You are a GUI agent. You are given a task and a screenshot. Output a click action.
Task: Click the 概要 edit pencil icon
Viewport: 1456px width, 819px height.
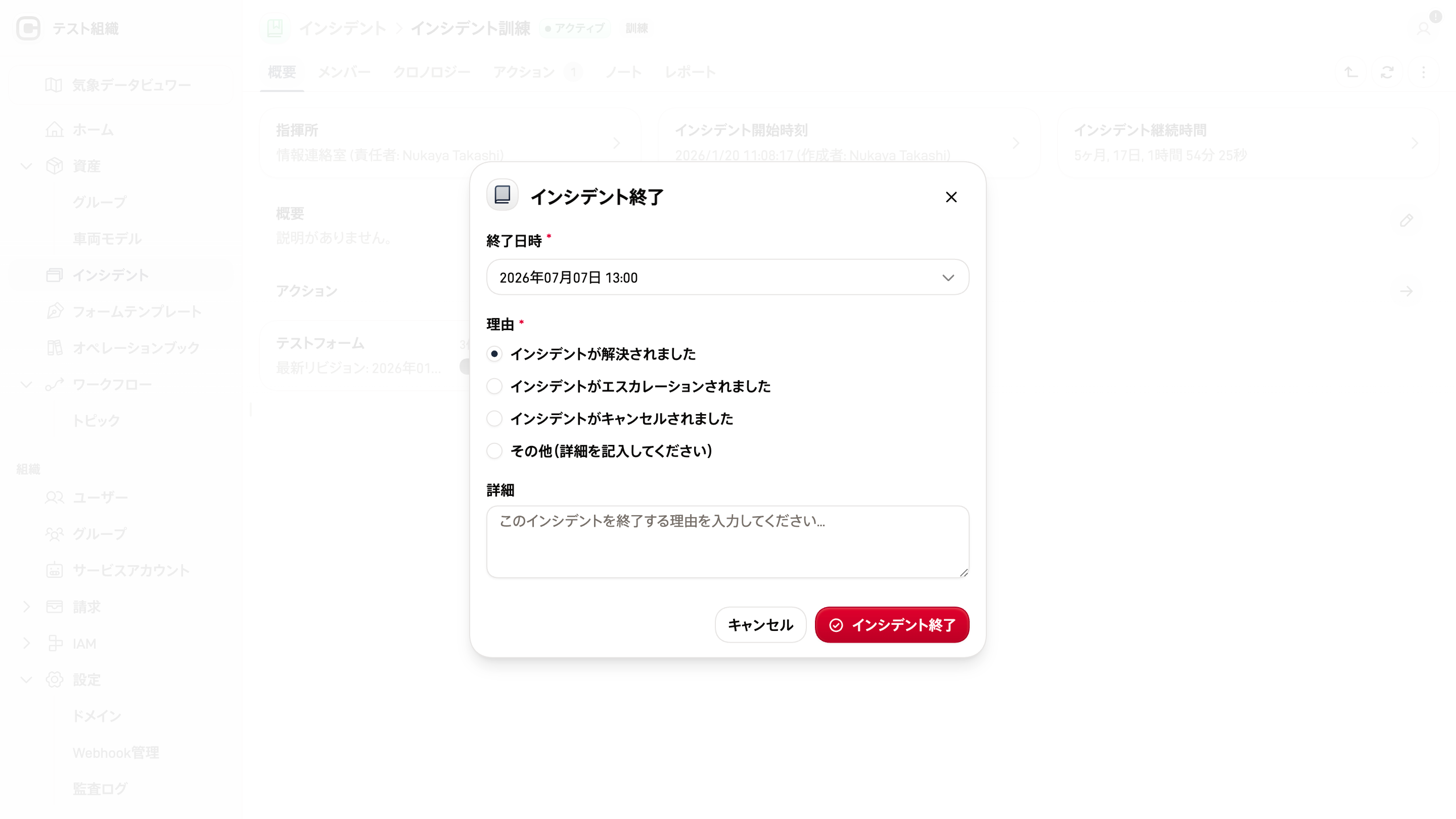pos(1407,220)
